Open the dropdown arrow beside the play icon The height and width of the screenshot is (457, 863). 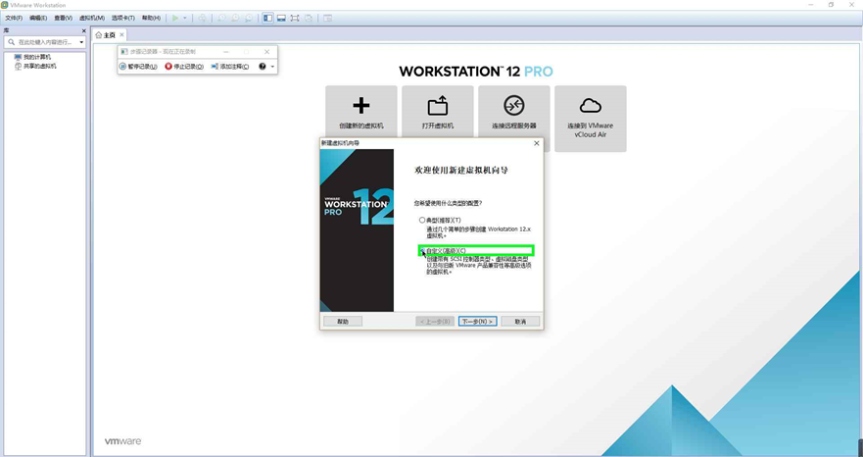point(185,18)
